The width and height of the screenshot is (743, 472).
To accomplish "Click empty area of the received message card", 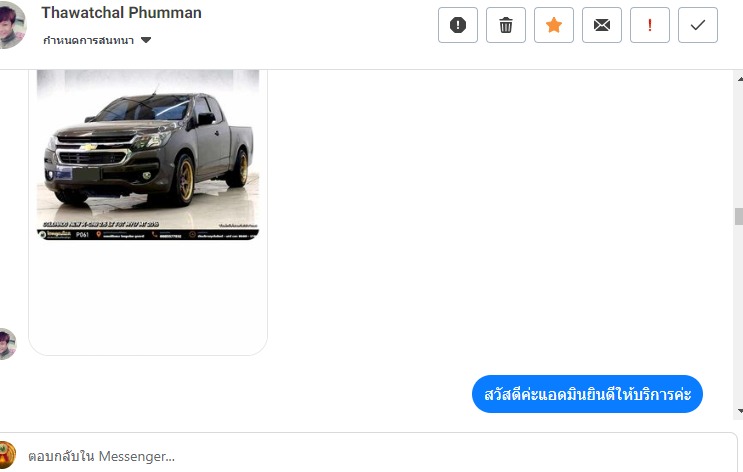I will [148, 296].
